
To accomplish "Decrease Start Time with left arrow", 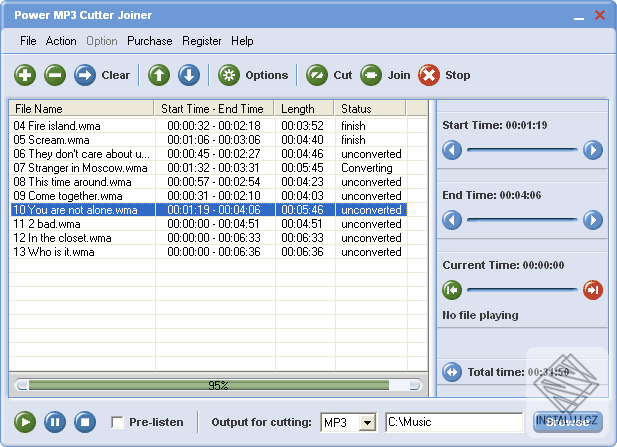I will click(452, 150).
